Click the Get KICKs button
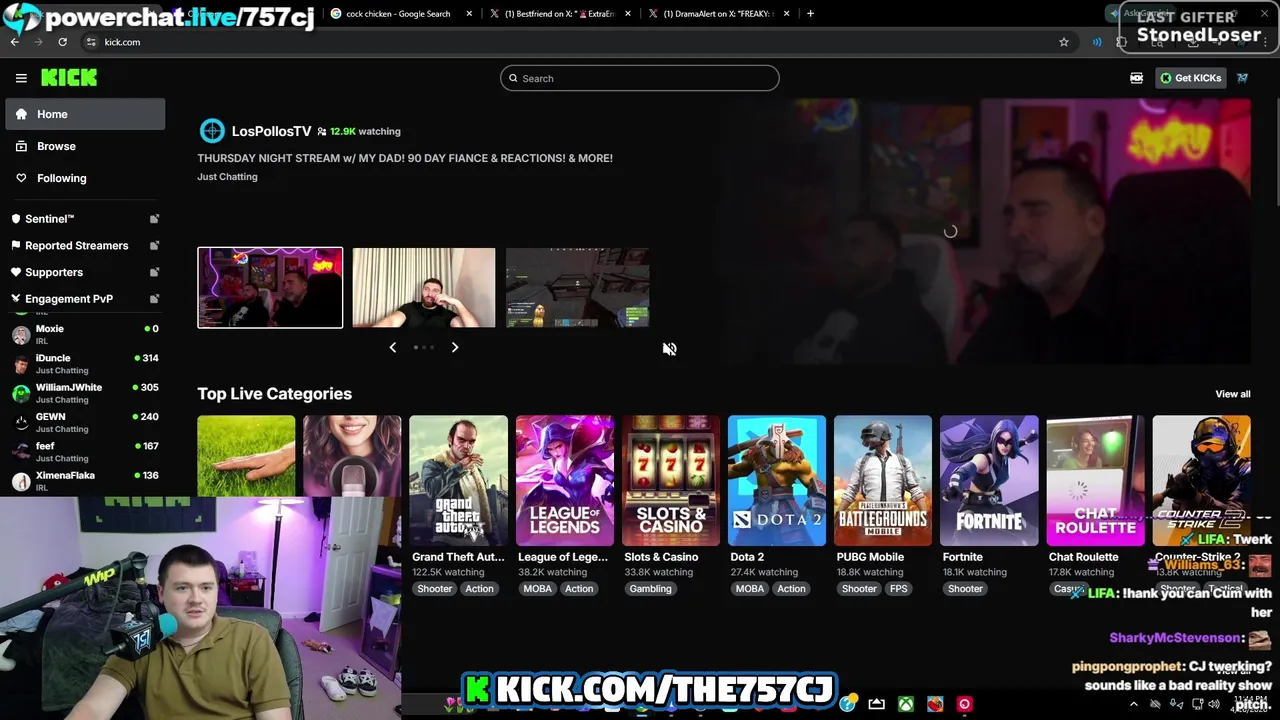Image resolution: width=1280 pixels, height=720 pixels. click(1190, 78)
